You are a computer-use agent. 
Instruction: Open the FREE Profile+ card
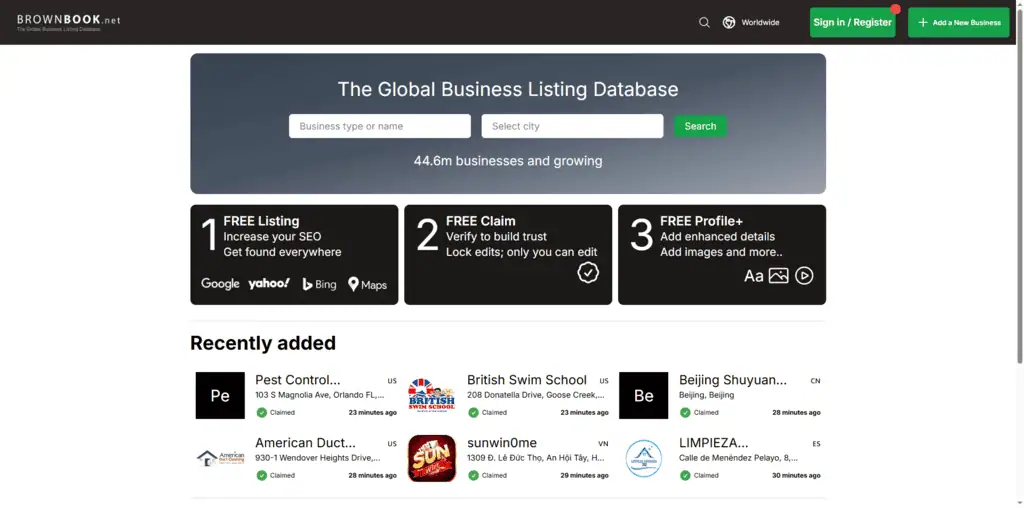point(722,255)
